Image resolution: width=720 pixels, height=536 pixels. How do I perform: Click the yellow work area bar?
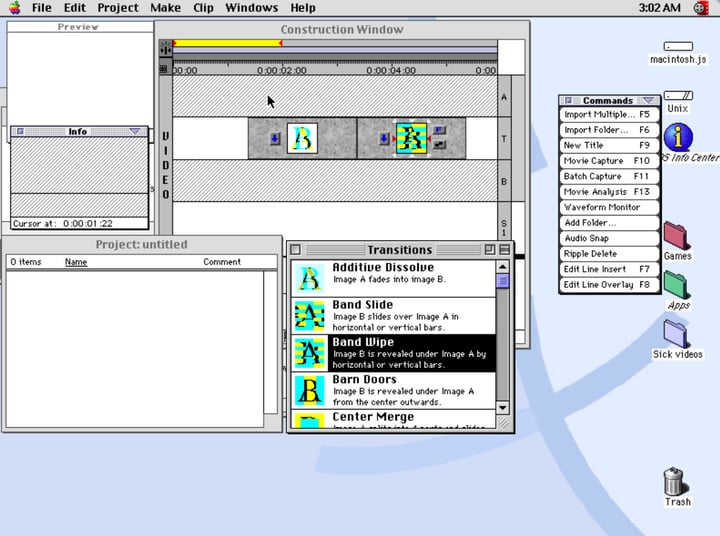(227, 43)
